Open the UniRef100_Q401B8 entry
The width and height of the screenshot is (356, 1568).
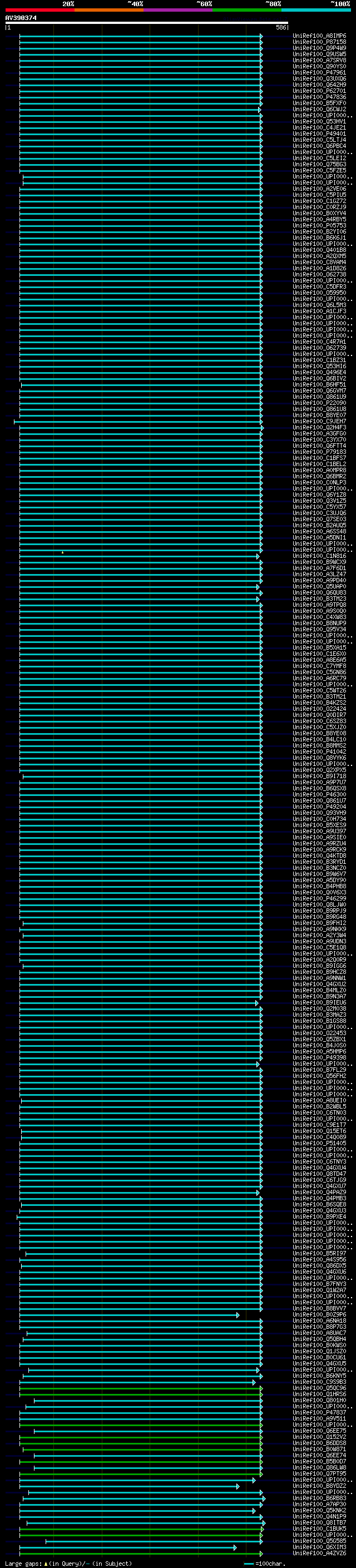pyautogui.click(x=319, y=250)
